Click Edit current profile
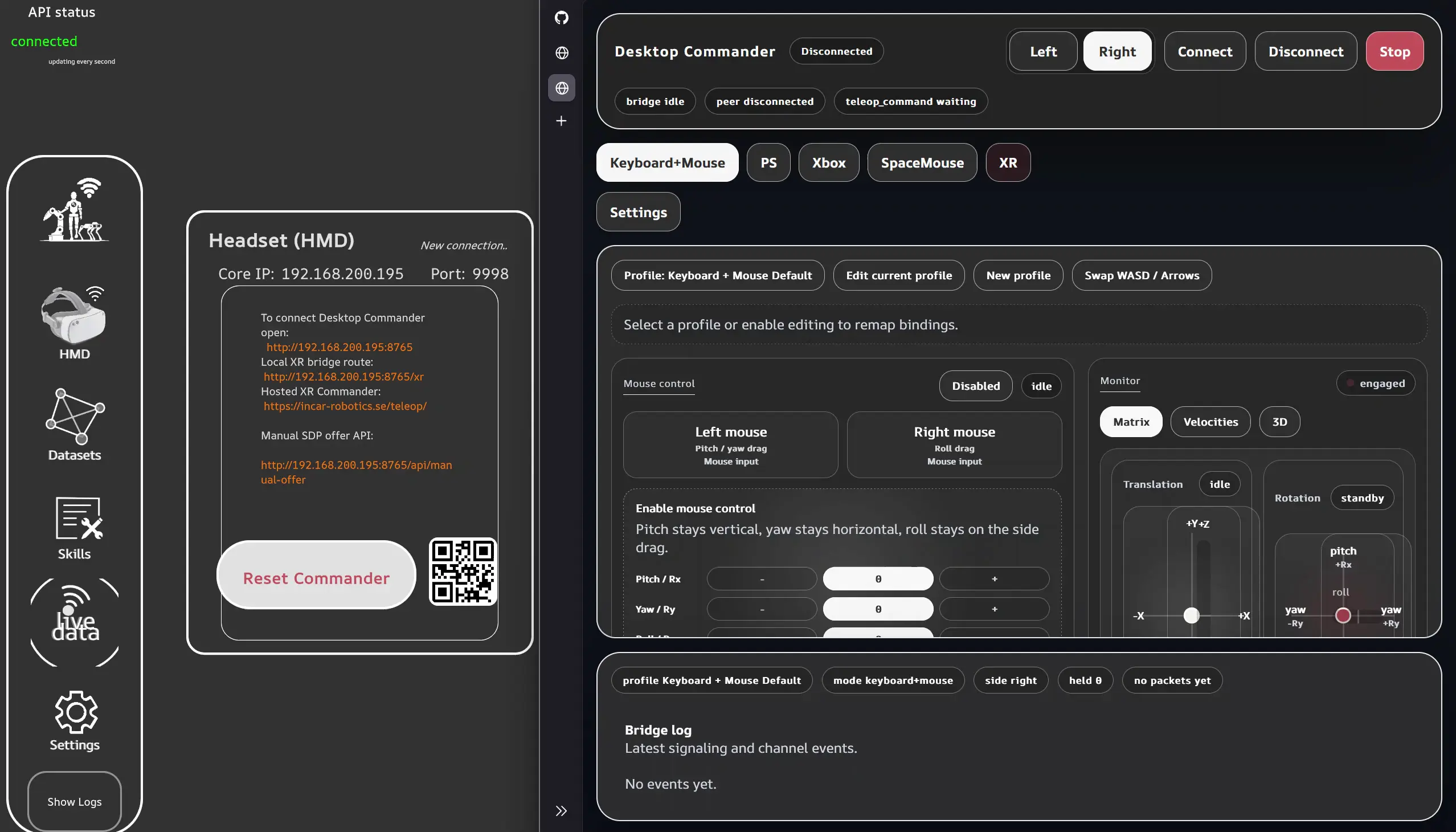Screen dimensions: 1456x832 click(x=898, y=275)
